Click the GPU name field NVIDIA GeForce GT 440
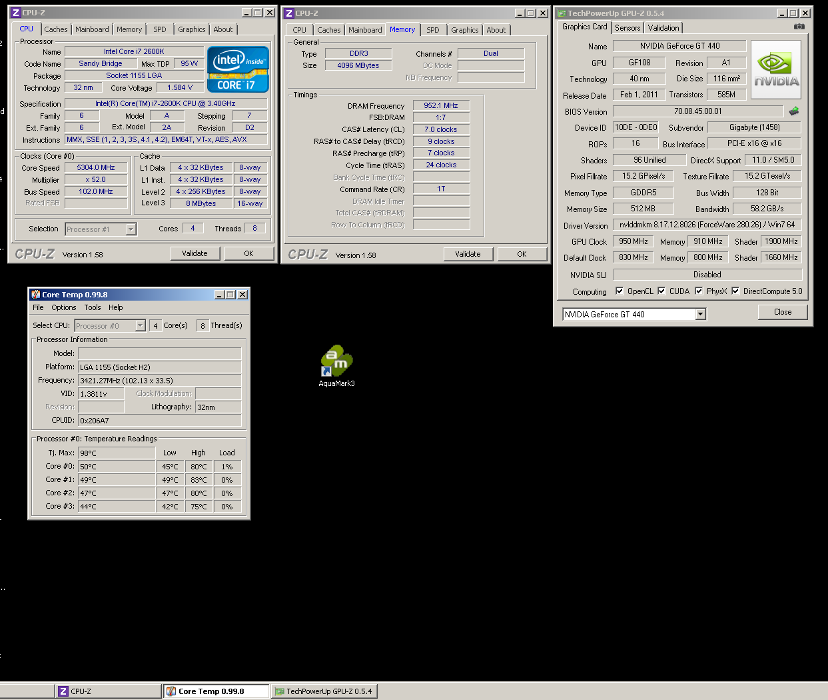The image size is (828, 700). point(680,46)
